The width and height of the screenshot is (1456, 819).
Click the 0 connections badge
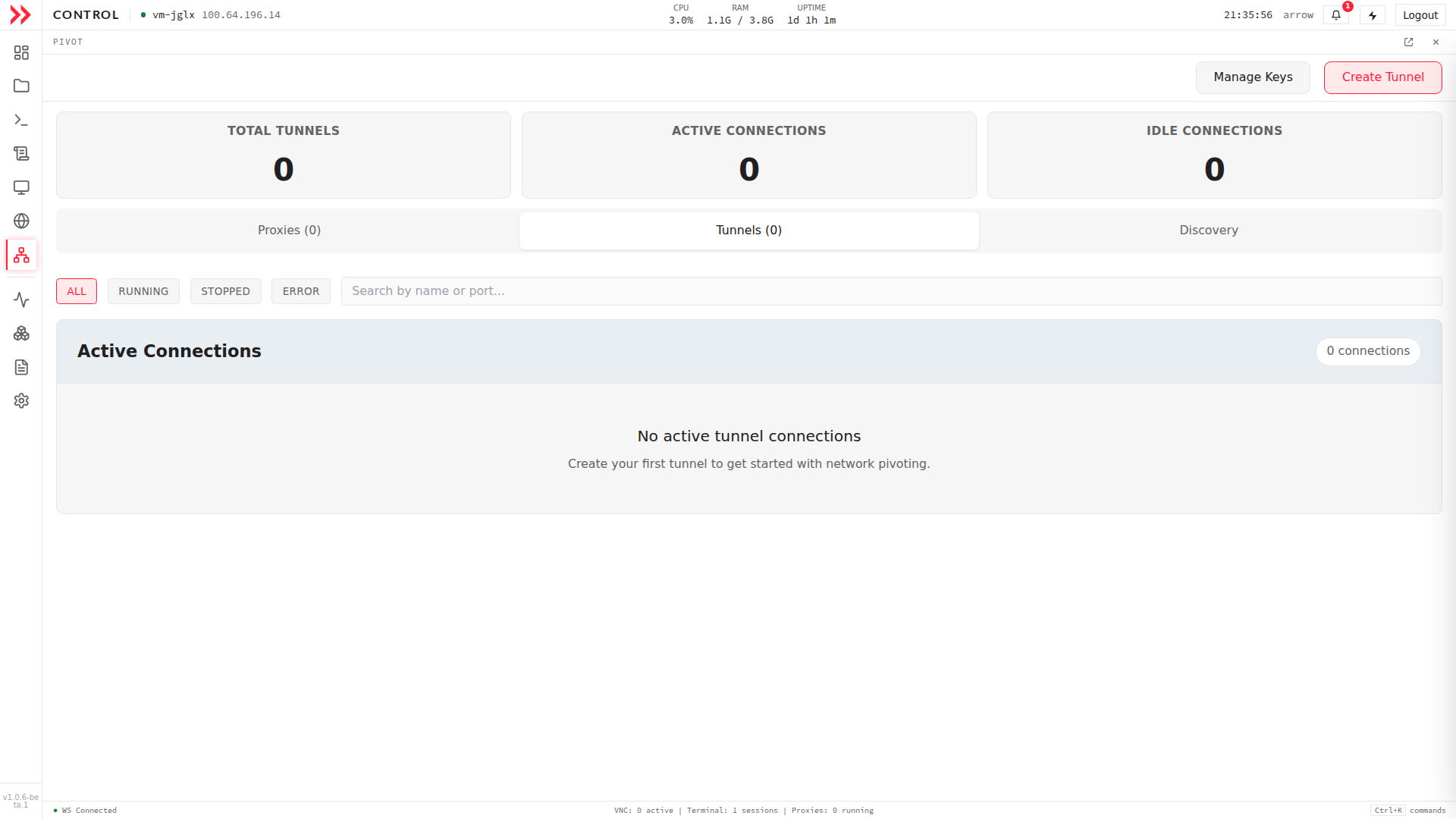[1368, 351]
